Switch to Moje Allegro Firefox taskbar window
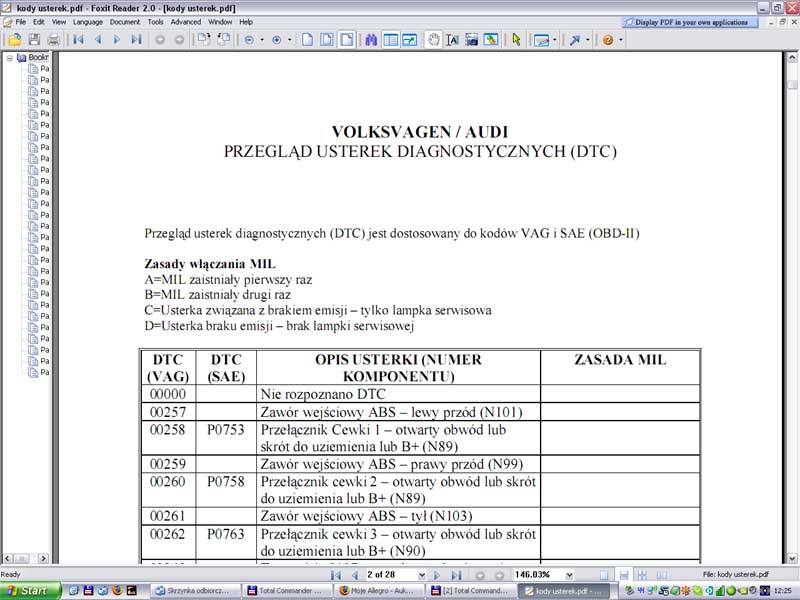Image resolution: width=800 pixels, height=600 pixels. click(x=380, y=591)
